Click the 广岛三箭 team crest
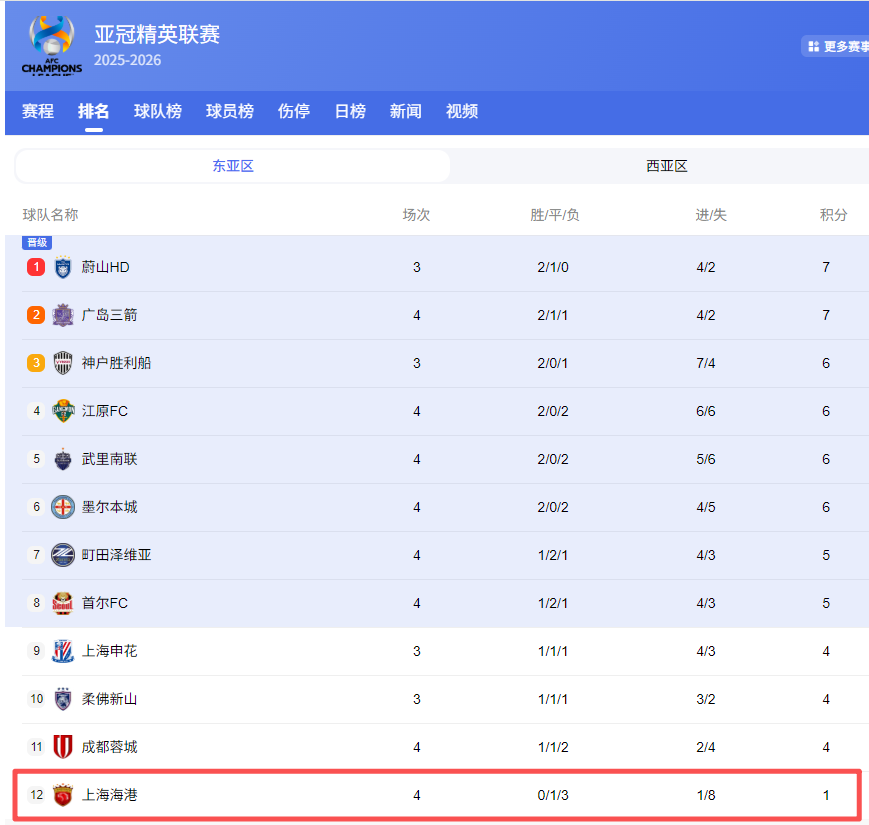869x825 pixels. point(63,315)
